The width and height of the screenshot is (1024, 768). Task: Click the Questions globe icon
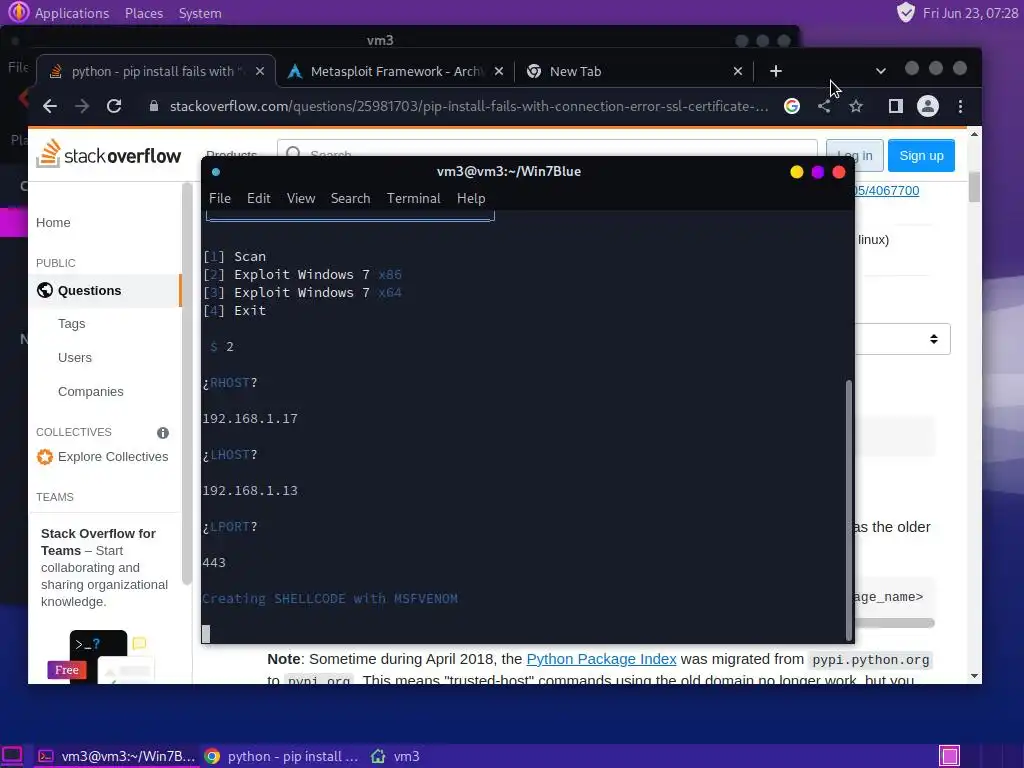44,291
